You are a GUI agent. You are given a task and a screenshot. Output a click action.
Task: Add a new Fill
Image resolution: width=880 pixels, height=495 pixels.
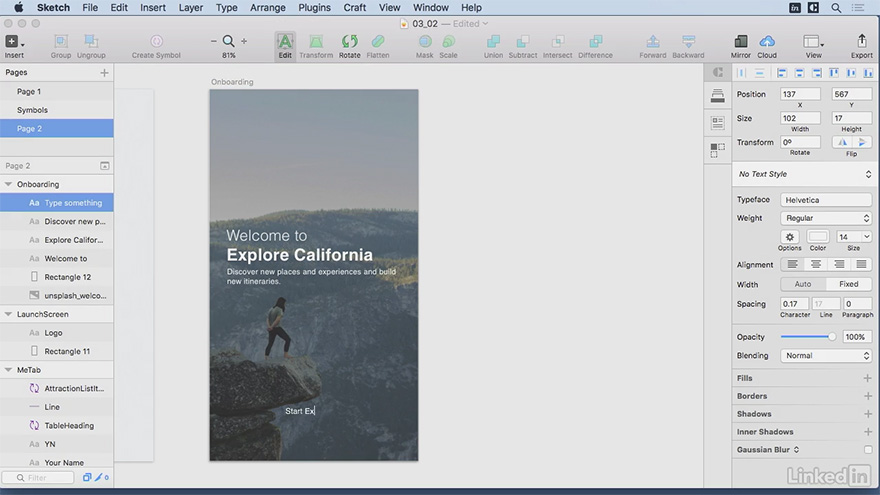point(868,378)
